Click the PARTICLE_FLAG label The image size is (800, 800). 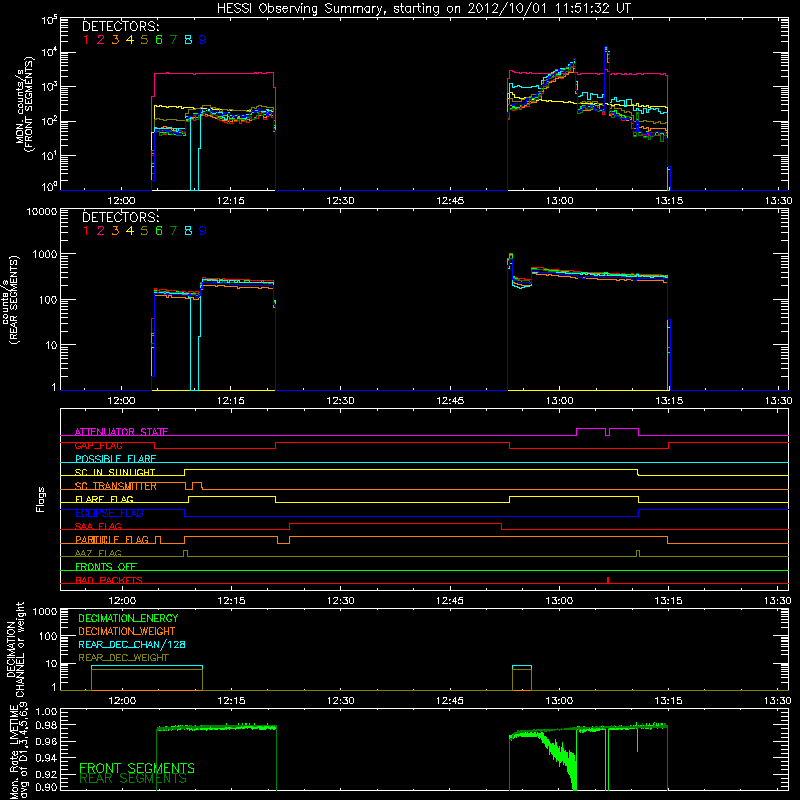point(112,540)
